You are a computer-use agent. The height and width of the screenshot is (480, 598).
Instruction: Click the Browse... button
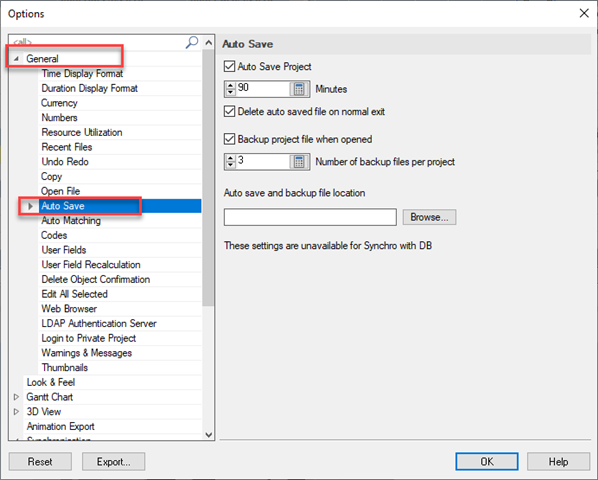pyautogui.click(x=429, y=217)
